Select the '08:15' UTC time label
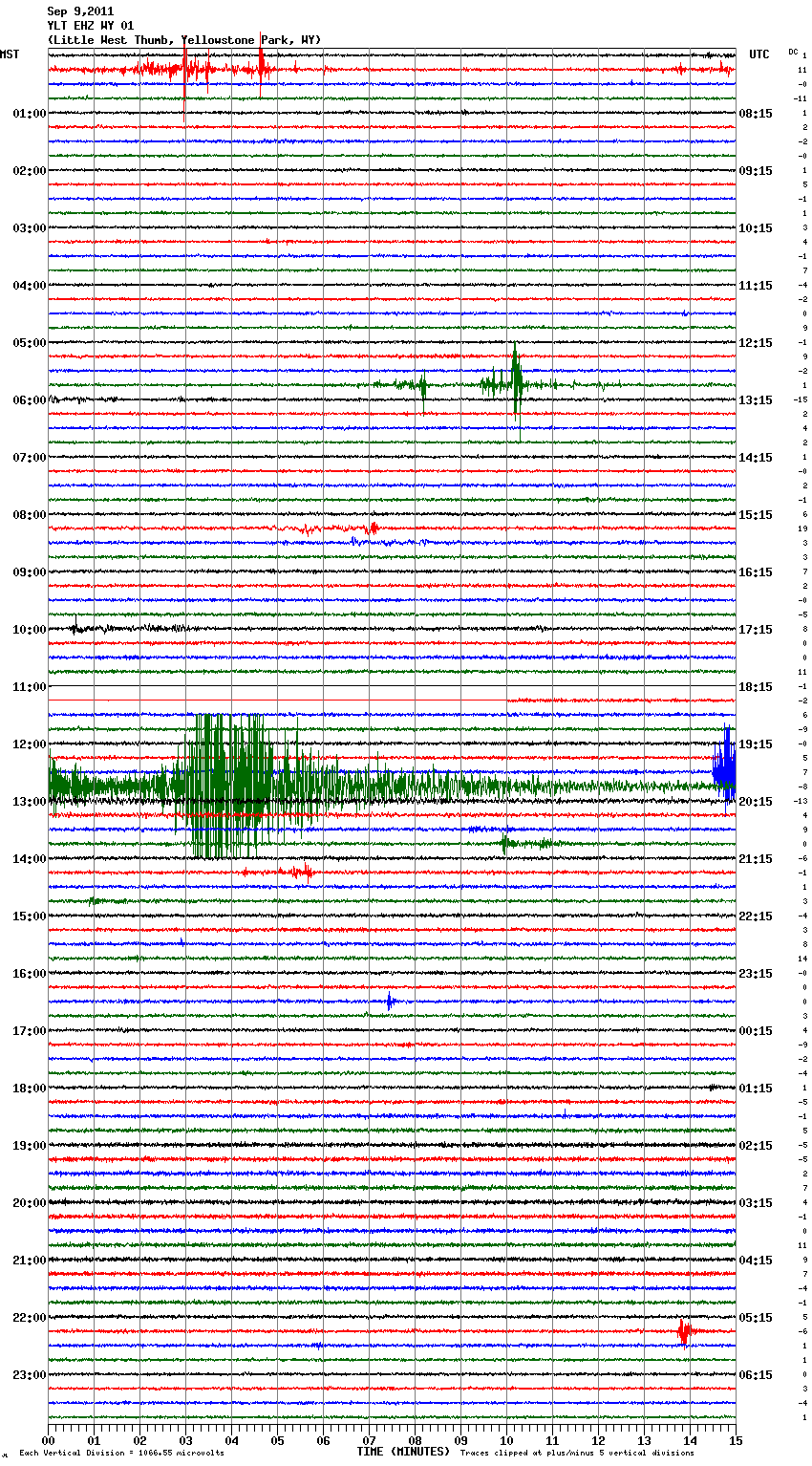 (756, 114)
